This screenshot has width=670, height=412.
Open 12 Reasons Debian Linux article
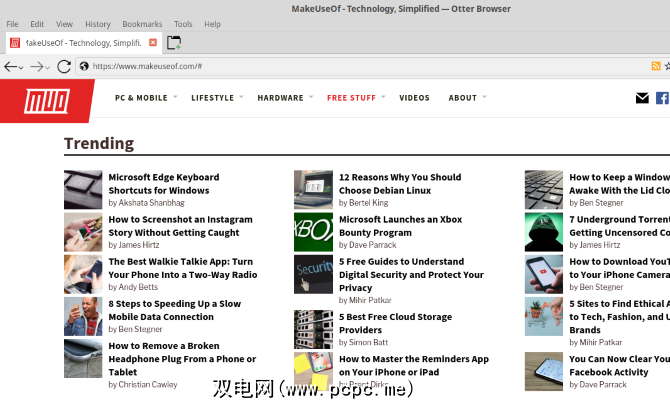[400, 184]
